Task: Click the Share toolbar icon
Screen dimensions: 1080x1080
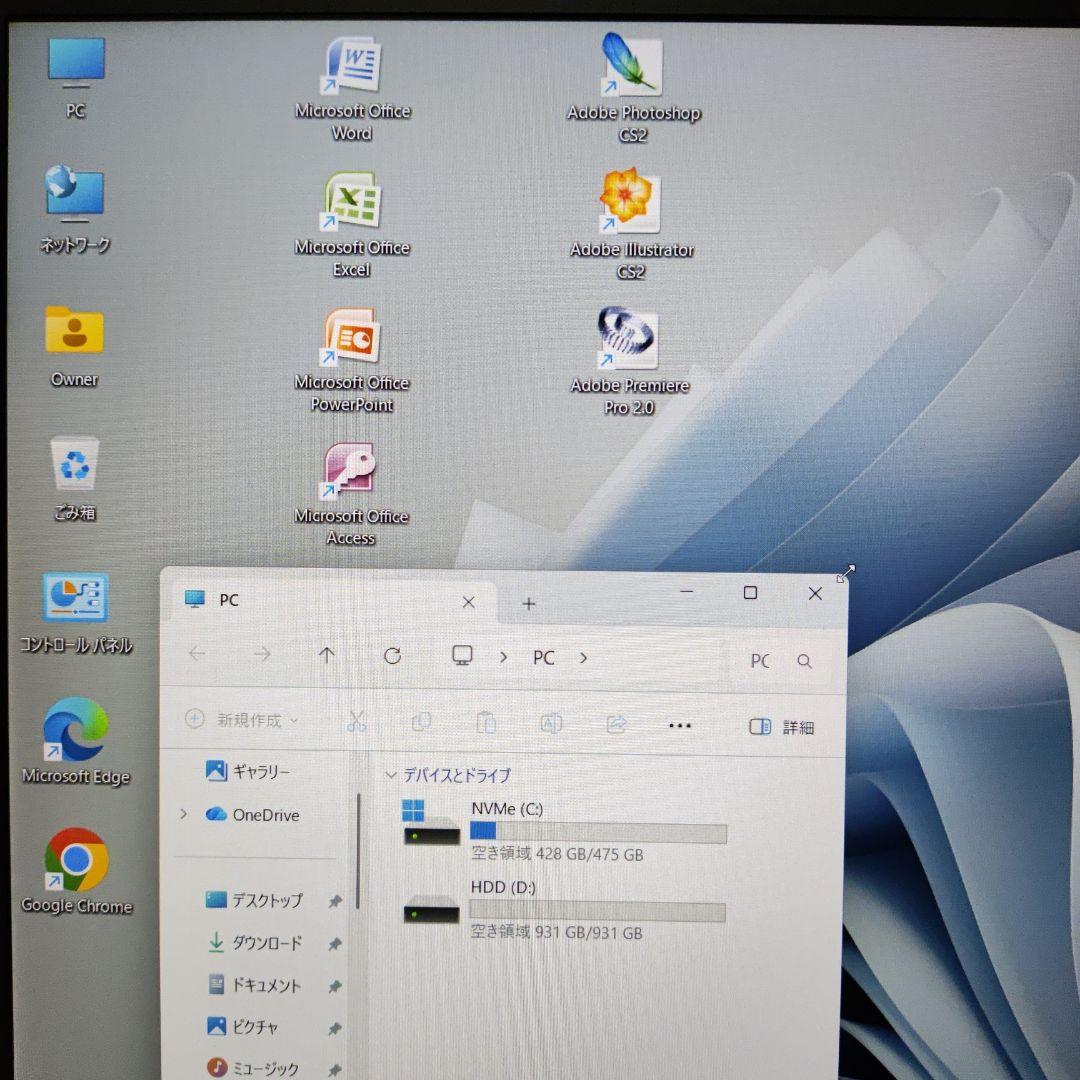Action: click(x=616, y=724)
